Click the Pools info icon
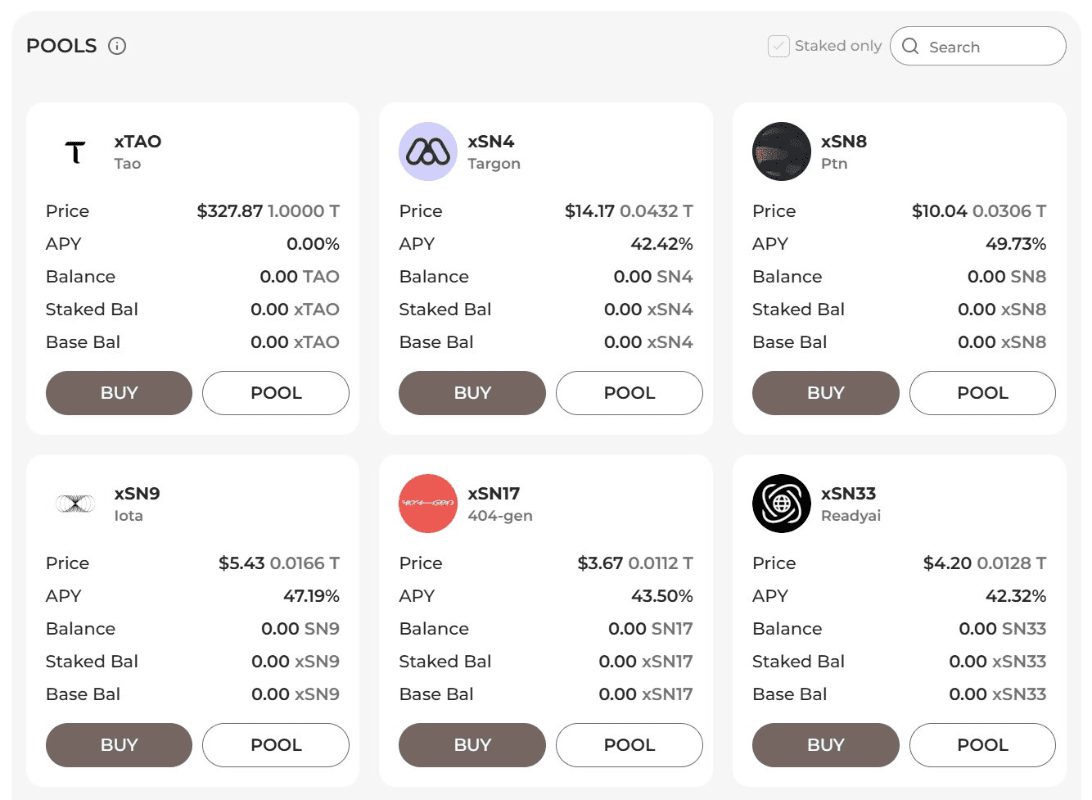1092x800 pixels. click(x=117, y=46)
